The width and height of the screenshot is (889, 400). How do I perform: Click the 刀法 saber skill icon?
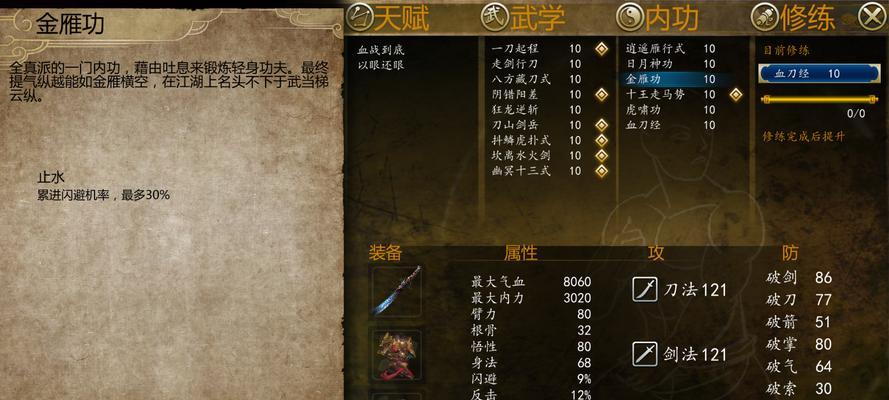click(x=645, y=290)
